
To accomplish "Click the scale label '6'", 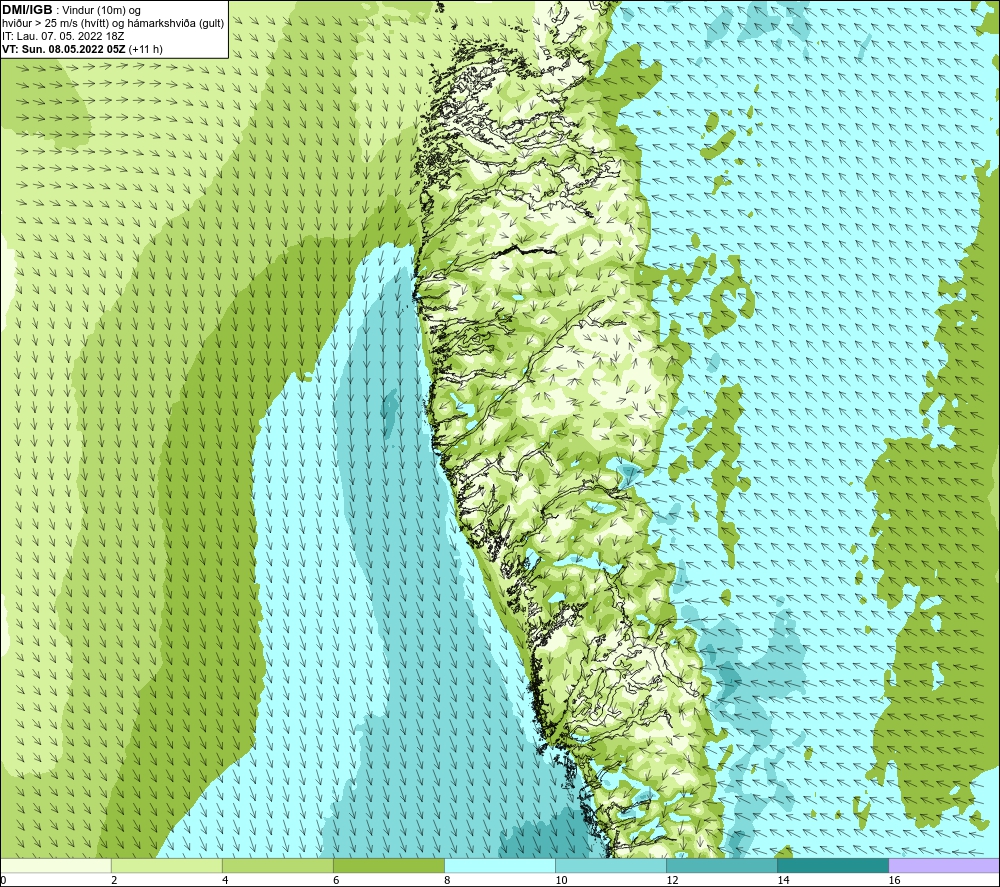I will [x=336, y=880].
